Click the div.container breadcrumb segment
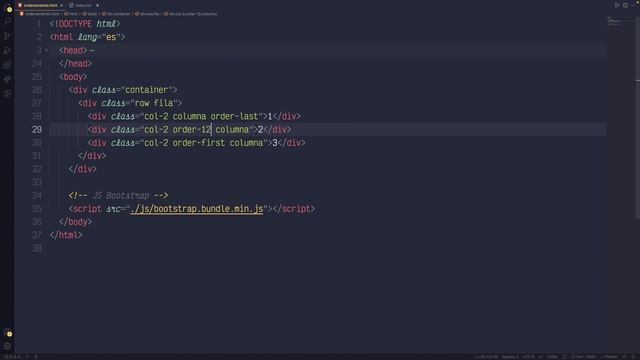640x360 pixels. (x=116, y=14)
